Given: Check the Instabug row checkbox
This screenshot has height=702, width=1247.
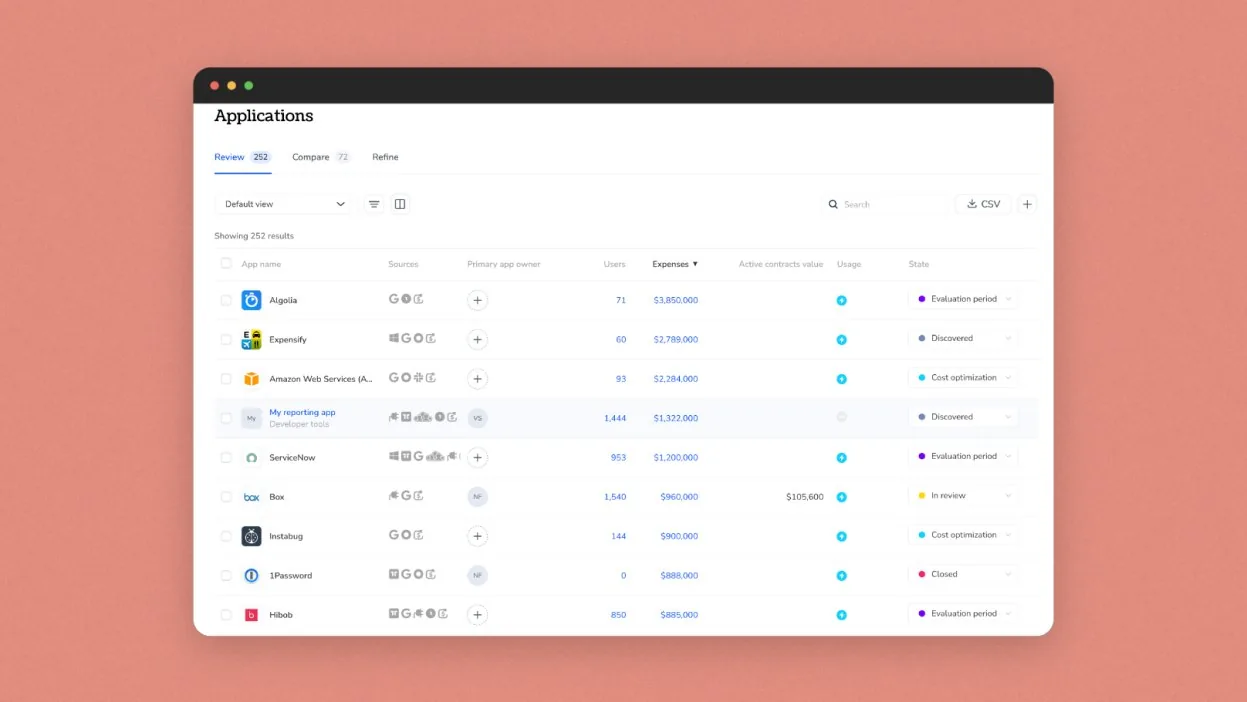Looking at the screenshot, I should pyautogui.click(x=226, y=536).
